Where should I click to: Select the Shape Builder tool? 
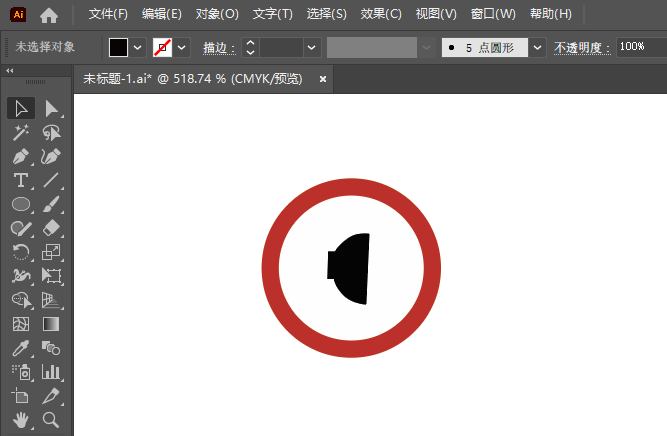21,300
